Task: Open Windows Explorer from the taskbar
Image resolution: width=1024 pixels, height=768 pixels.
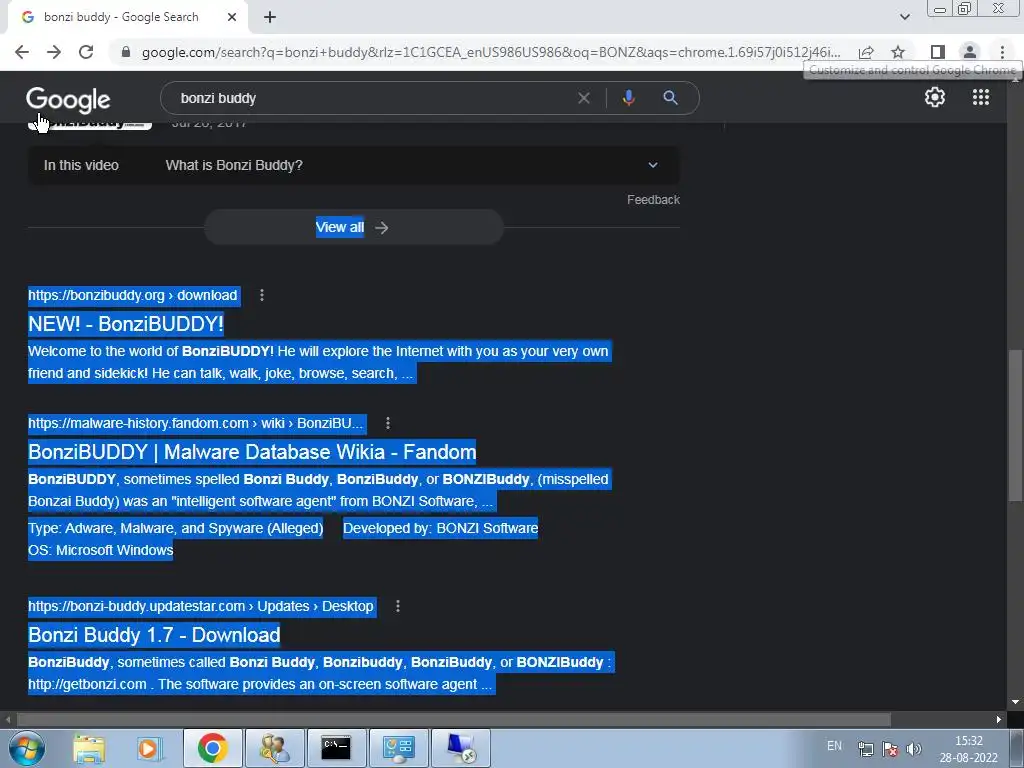Action: click(89, 748)
